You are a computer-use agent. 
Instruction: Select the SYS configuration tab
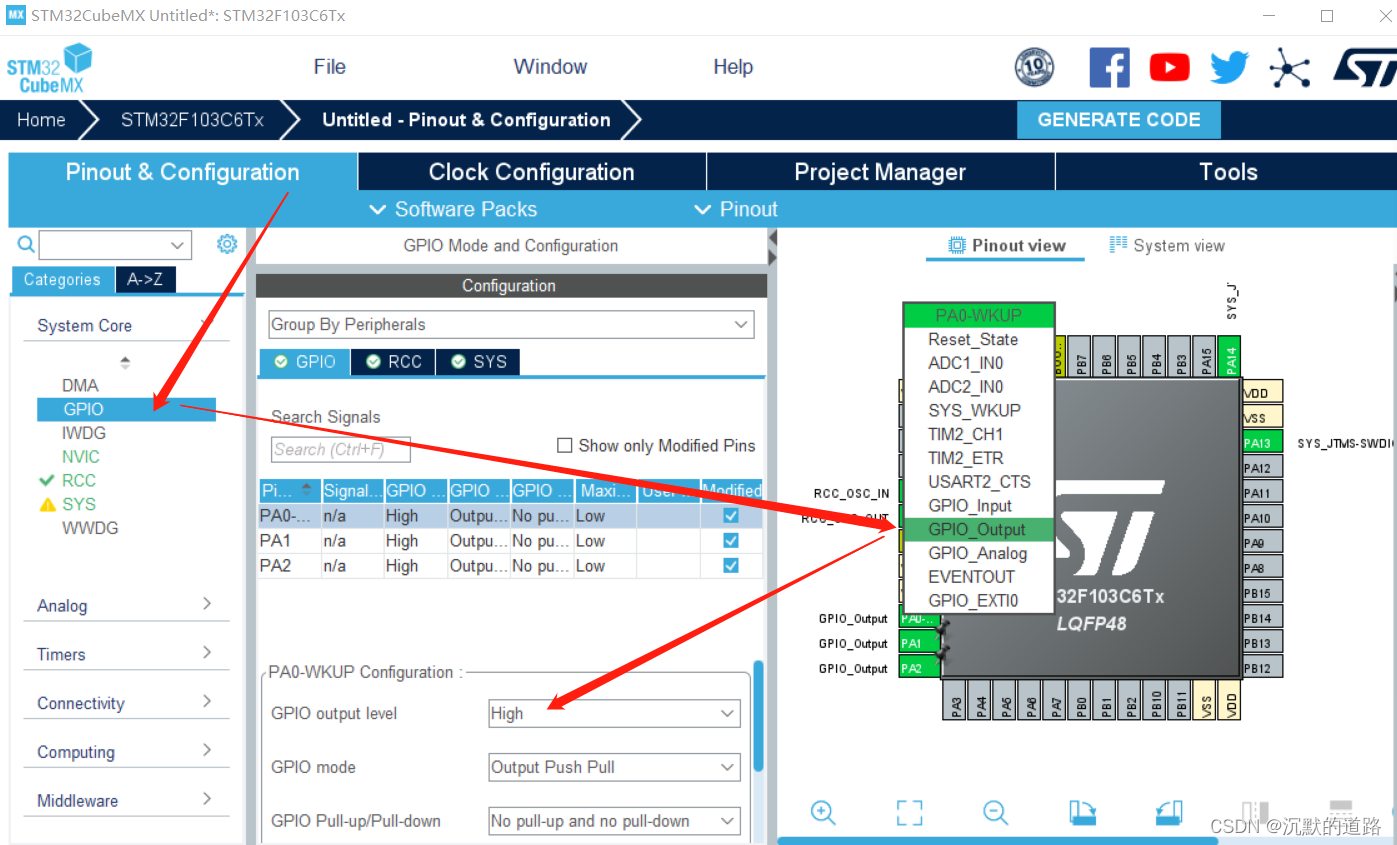click(x=478, y=362)
